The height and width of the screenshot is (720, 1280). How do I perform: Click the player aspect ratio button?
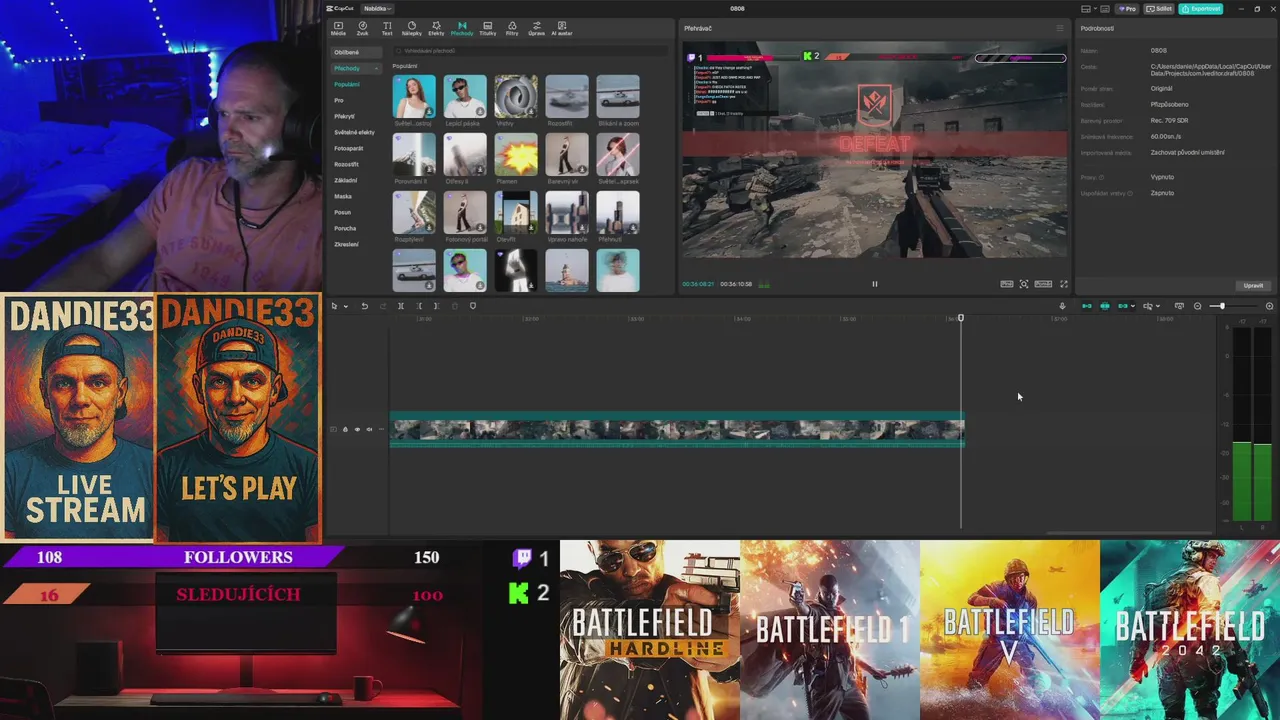point(1043,284)
